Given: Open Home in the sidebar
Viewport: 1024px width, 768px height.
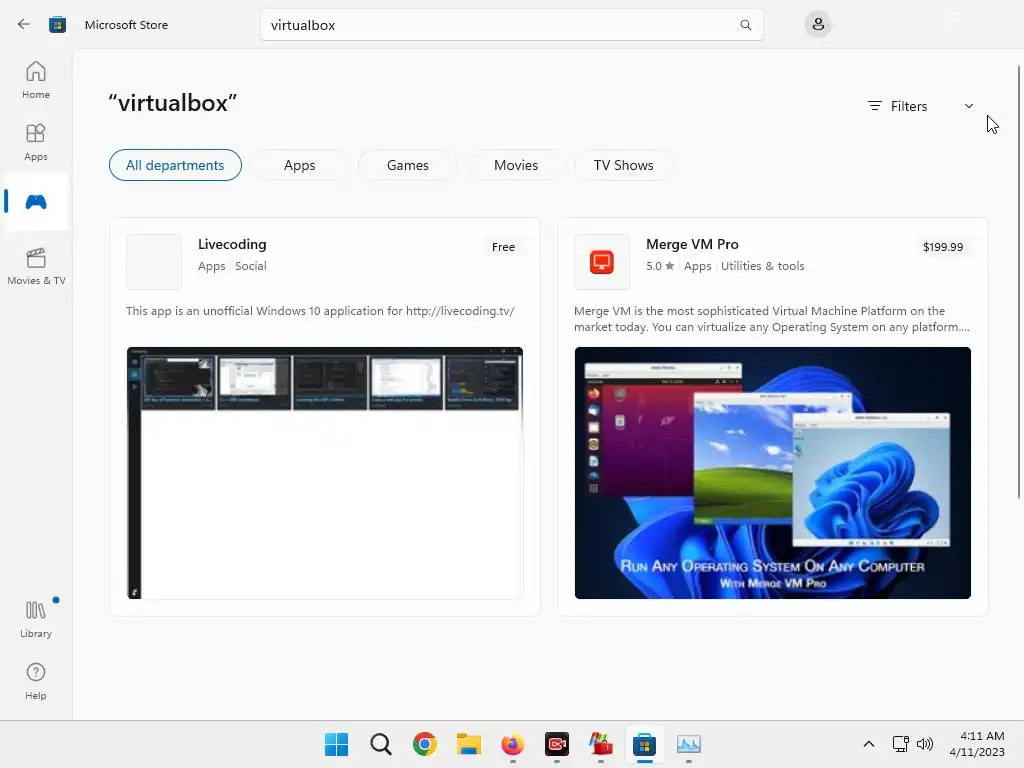Looking at the screenshot, I should tap(36, 80).
